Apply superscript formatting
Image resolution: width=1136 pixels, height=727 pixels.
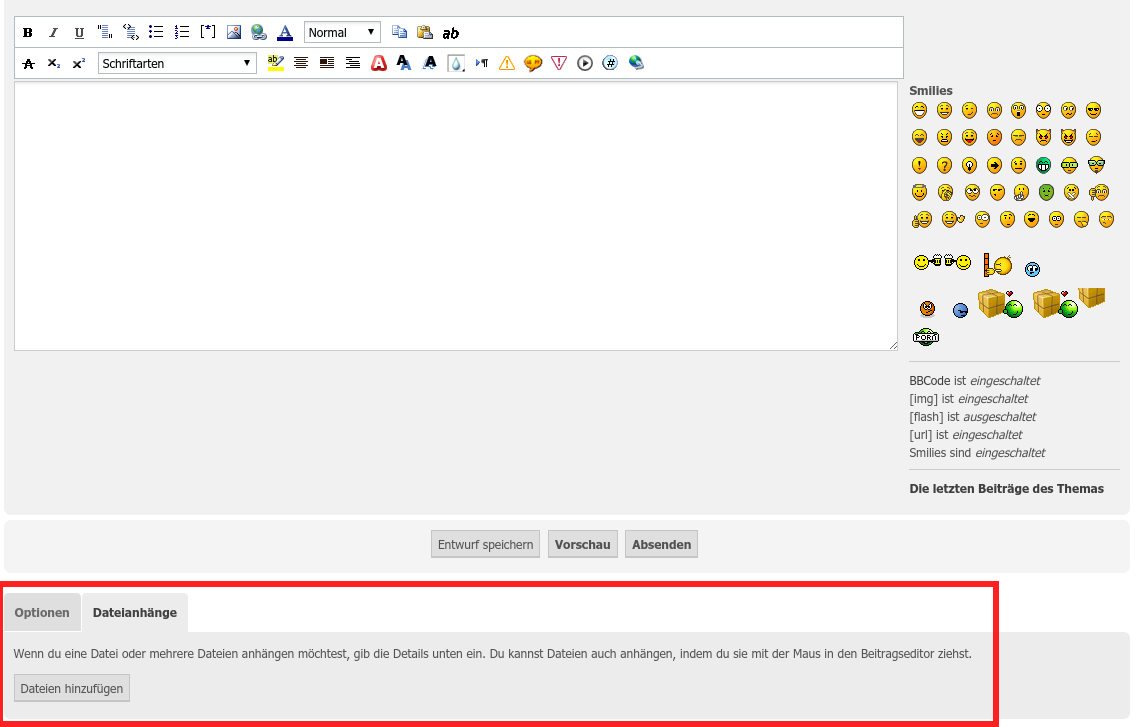(79, 63)
